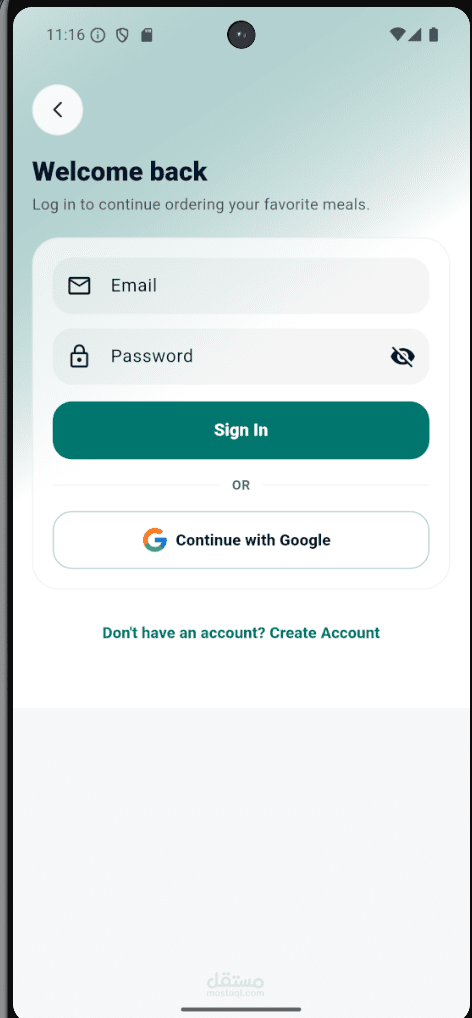472x1018 pixels.
Task: Tap the Wi-Fi signal icon
Action: click(397, 34)
